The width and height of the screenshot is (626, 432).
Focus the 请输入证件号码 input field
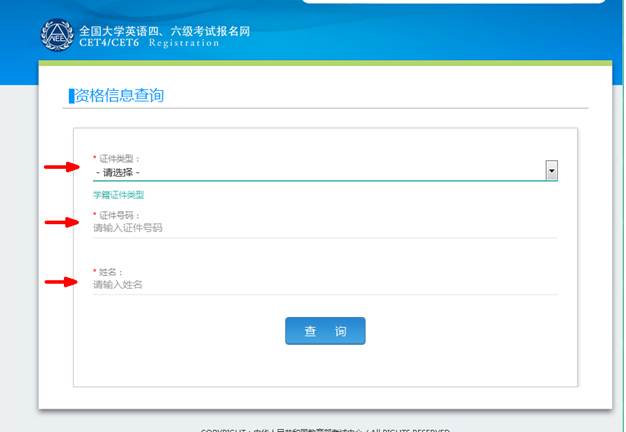325,228
